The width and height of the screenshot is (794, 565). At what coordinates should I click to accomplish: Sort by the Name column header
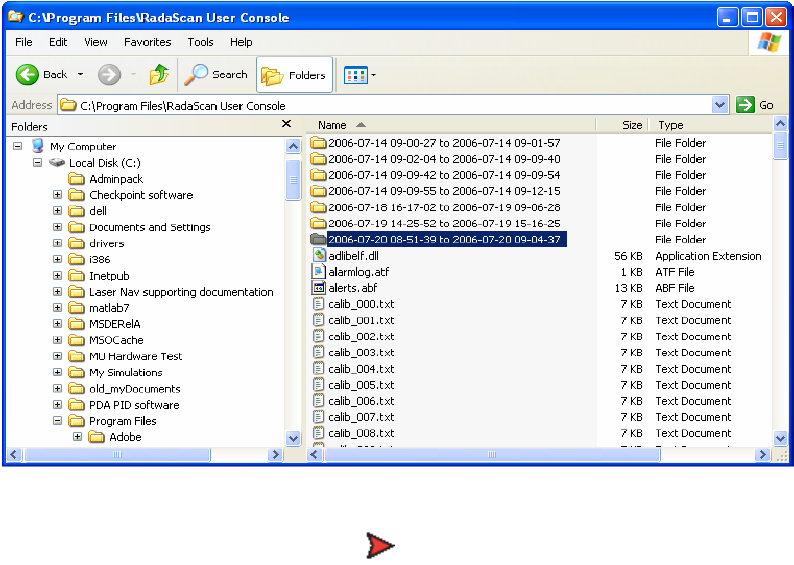451,125
